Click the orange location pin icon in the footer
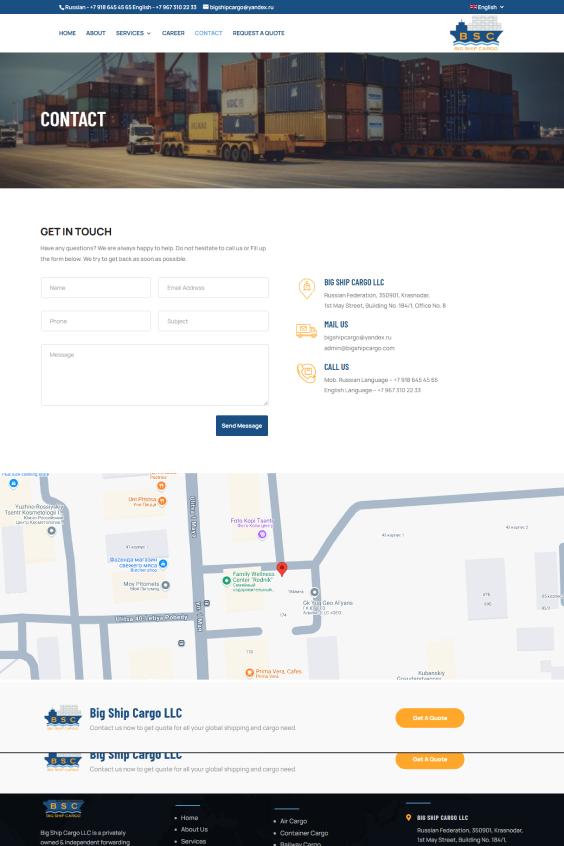Screen dimensions: 564x846 tap(409, 817)
